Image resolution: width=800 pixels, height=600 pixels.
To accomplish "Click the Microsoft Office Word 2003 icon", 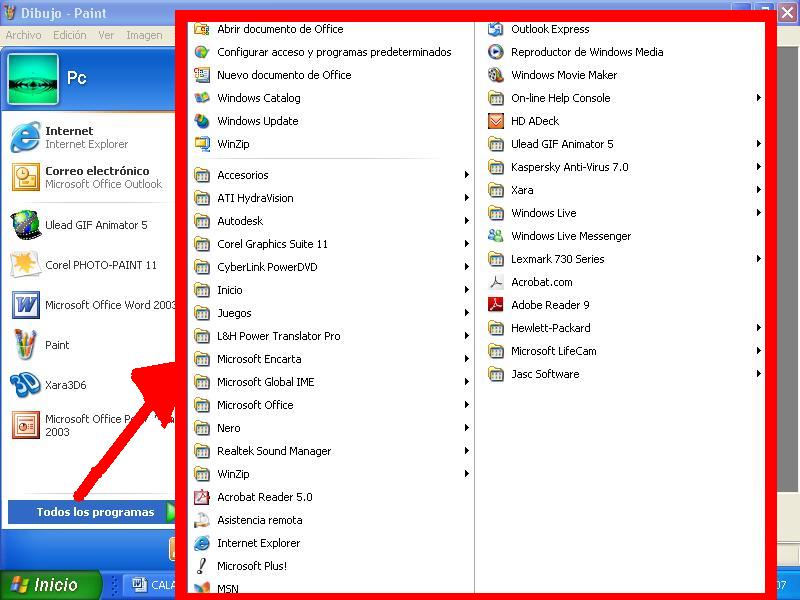I will click(x=26, y=305).
